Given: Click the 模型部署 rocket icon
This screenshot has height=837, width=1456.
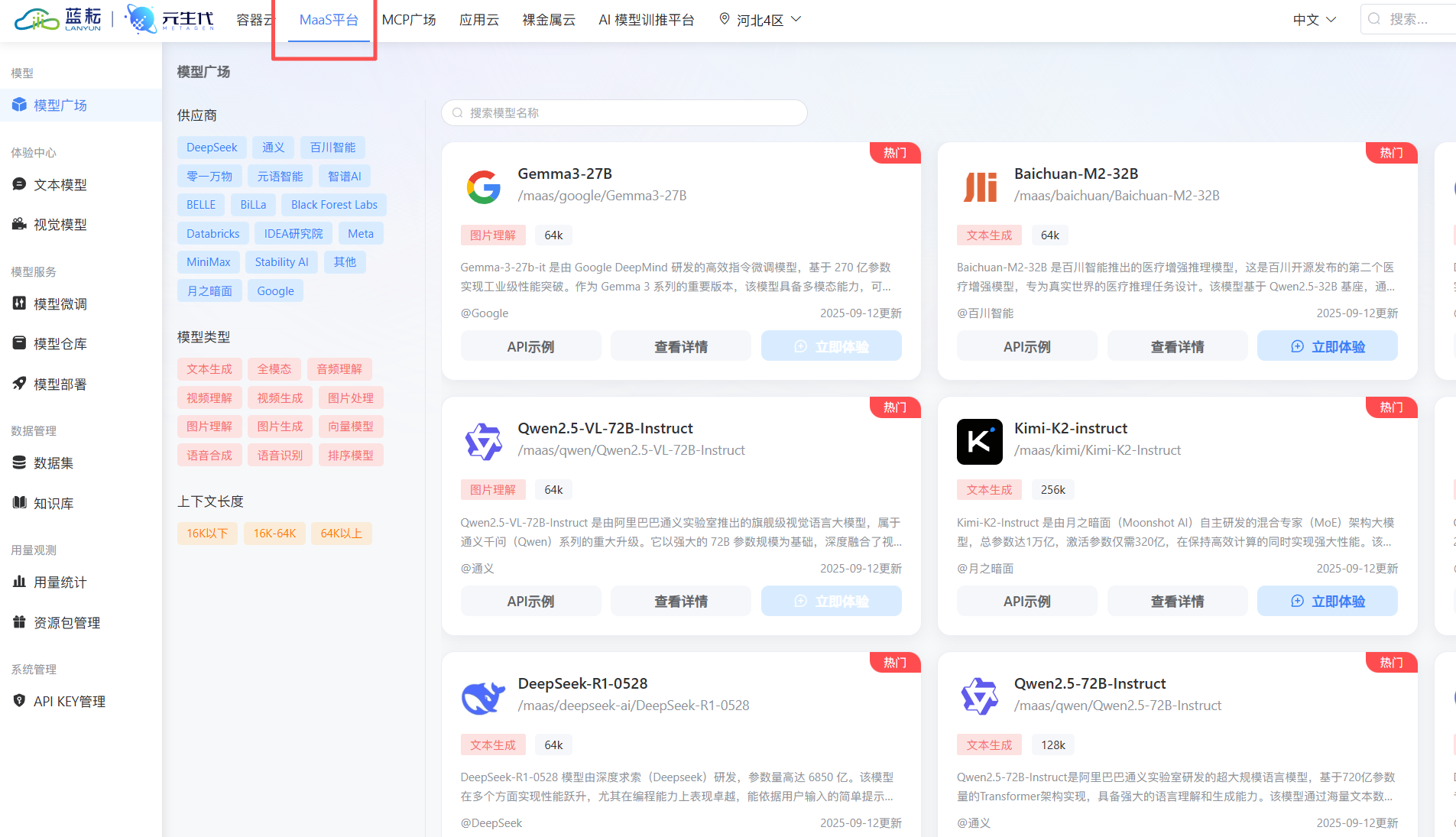Looking at the screenshot, I should click(x=19, y=384).
